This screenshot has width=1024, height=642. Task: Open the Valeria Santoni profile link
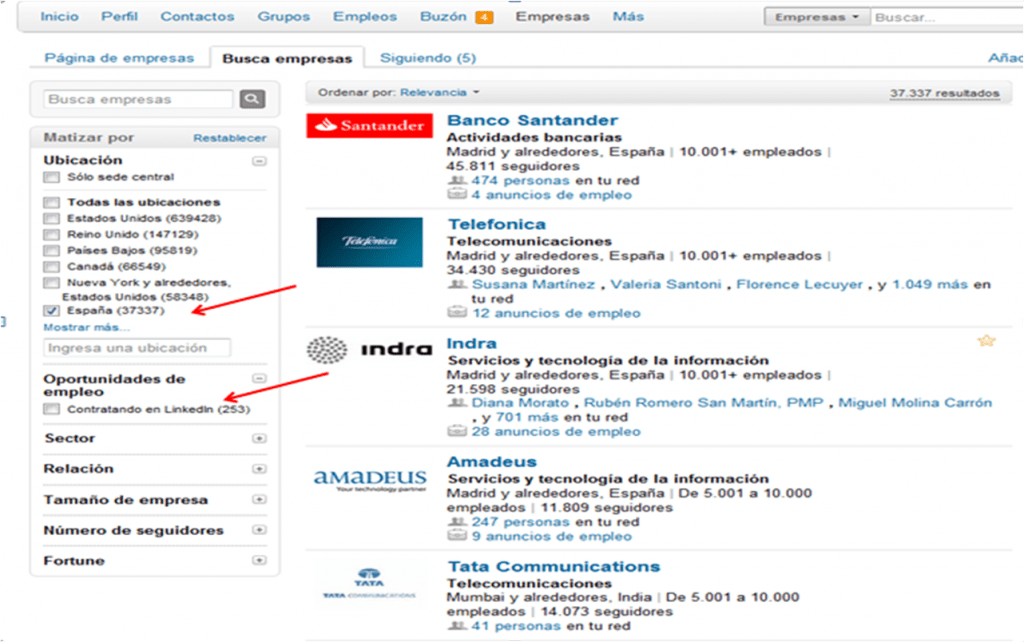pos(666,284)
